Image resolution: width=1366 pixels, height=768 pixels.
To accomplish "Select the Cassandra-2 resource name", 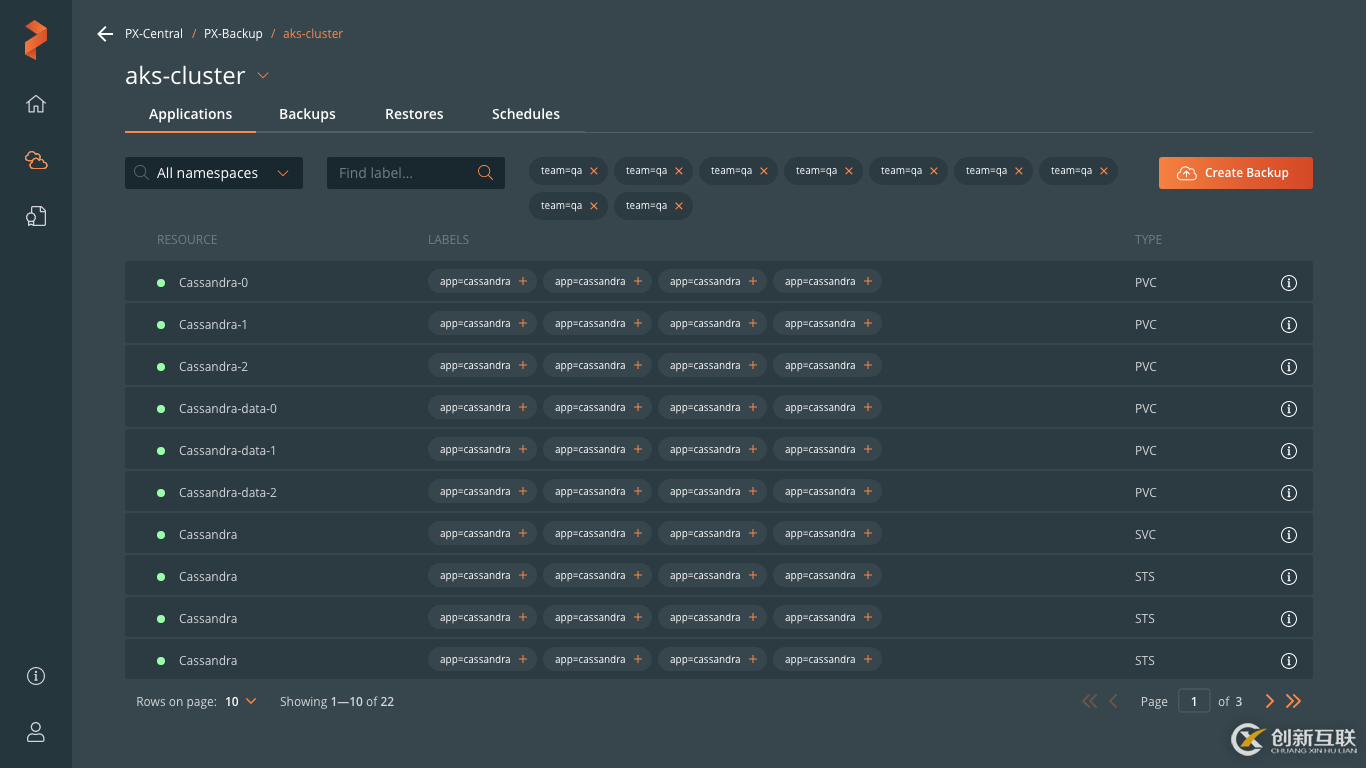I will coord(213,367).
